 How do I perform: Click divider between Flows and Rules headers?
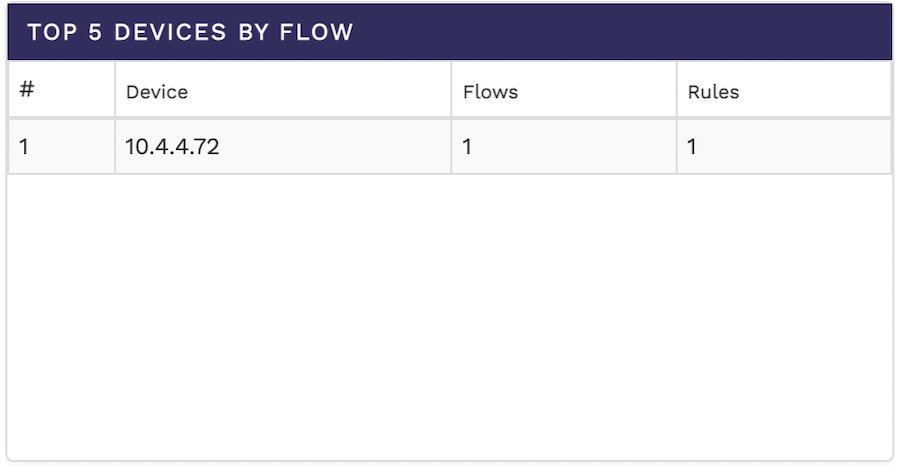(x=677, y=91)
